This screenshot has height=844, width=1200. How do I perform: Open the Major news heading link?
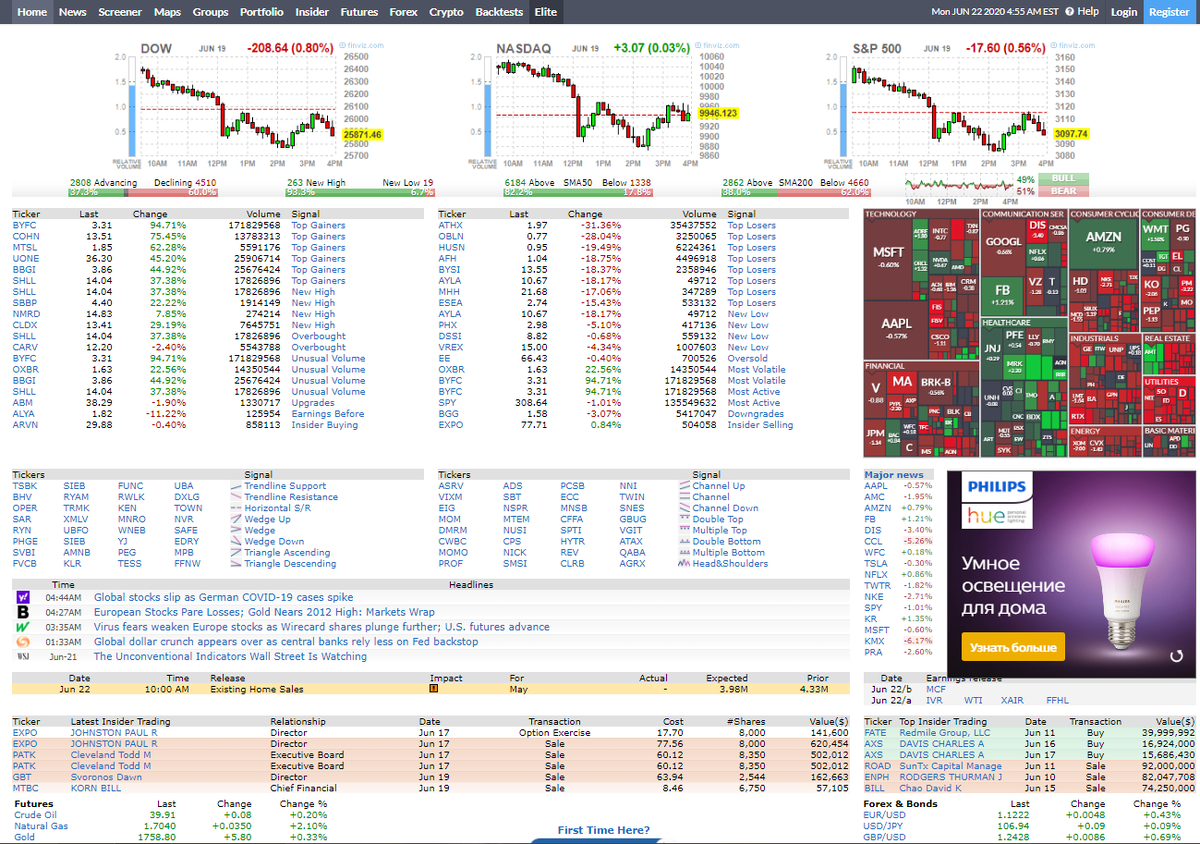point(894,475)
